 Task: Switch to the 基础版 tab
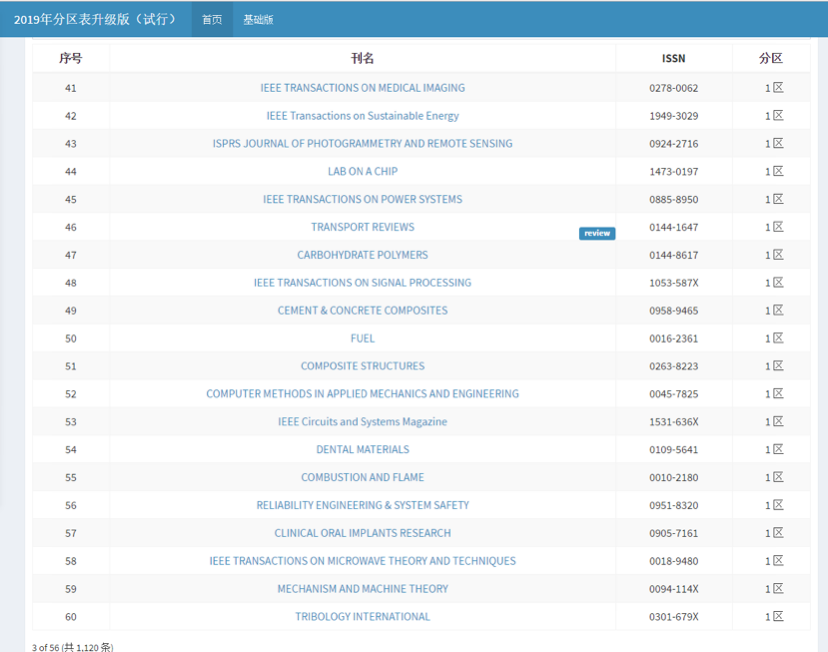(x=258, y=19)
